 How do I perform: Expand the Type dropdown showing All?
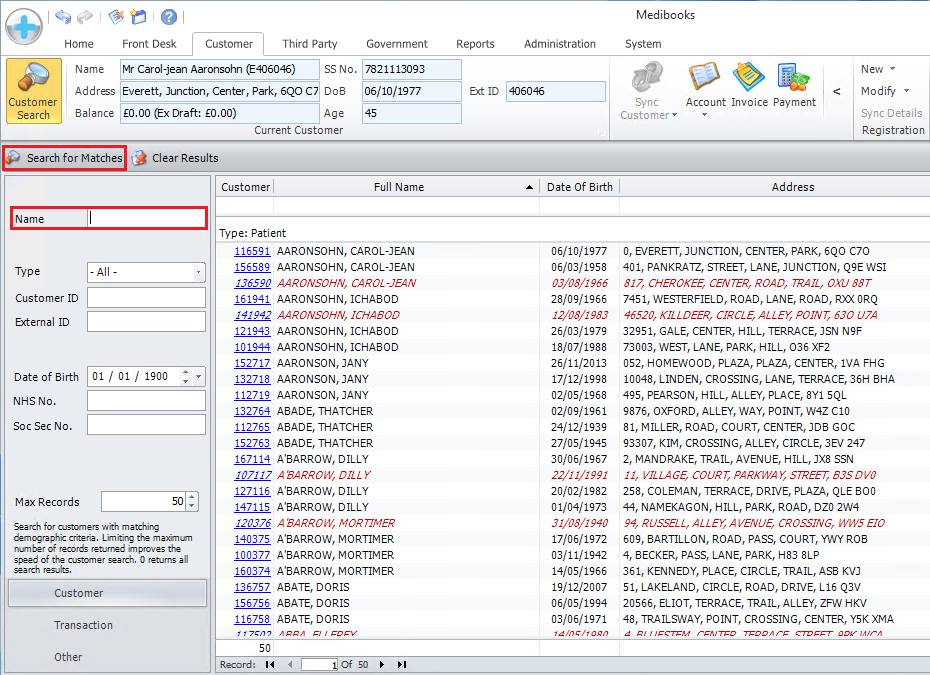pyautogui.click(x=199, y=272)
